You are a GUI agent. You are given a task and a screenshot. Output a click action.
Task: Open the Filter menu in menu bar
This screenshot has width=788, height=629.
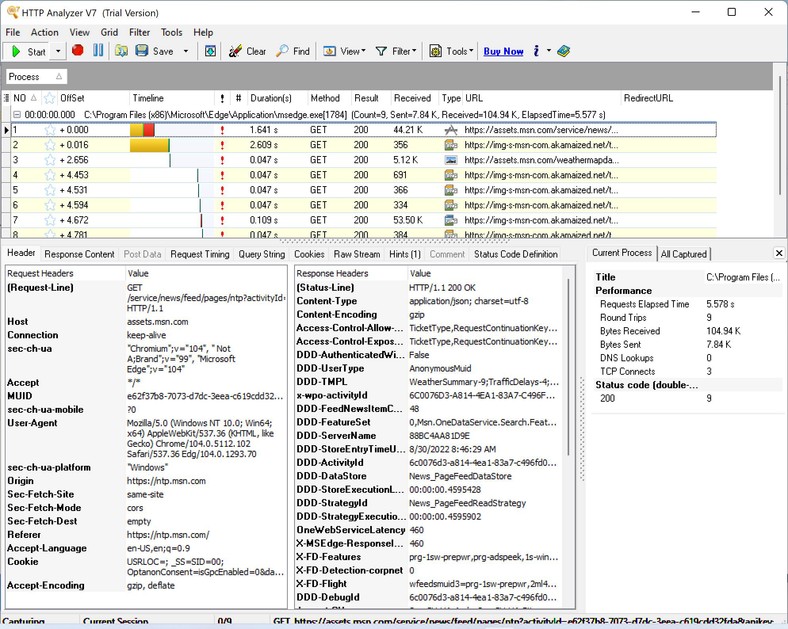click(x=139, y=32)
